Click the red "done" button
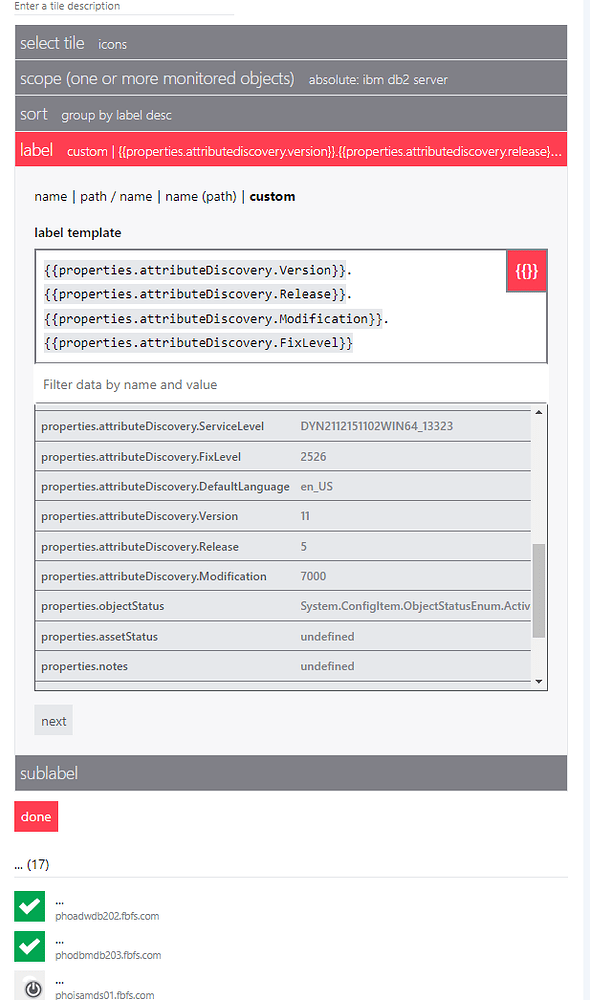Screen dimensions: 590x1000 (x=35, y=816)
